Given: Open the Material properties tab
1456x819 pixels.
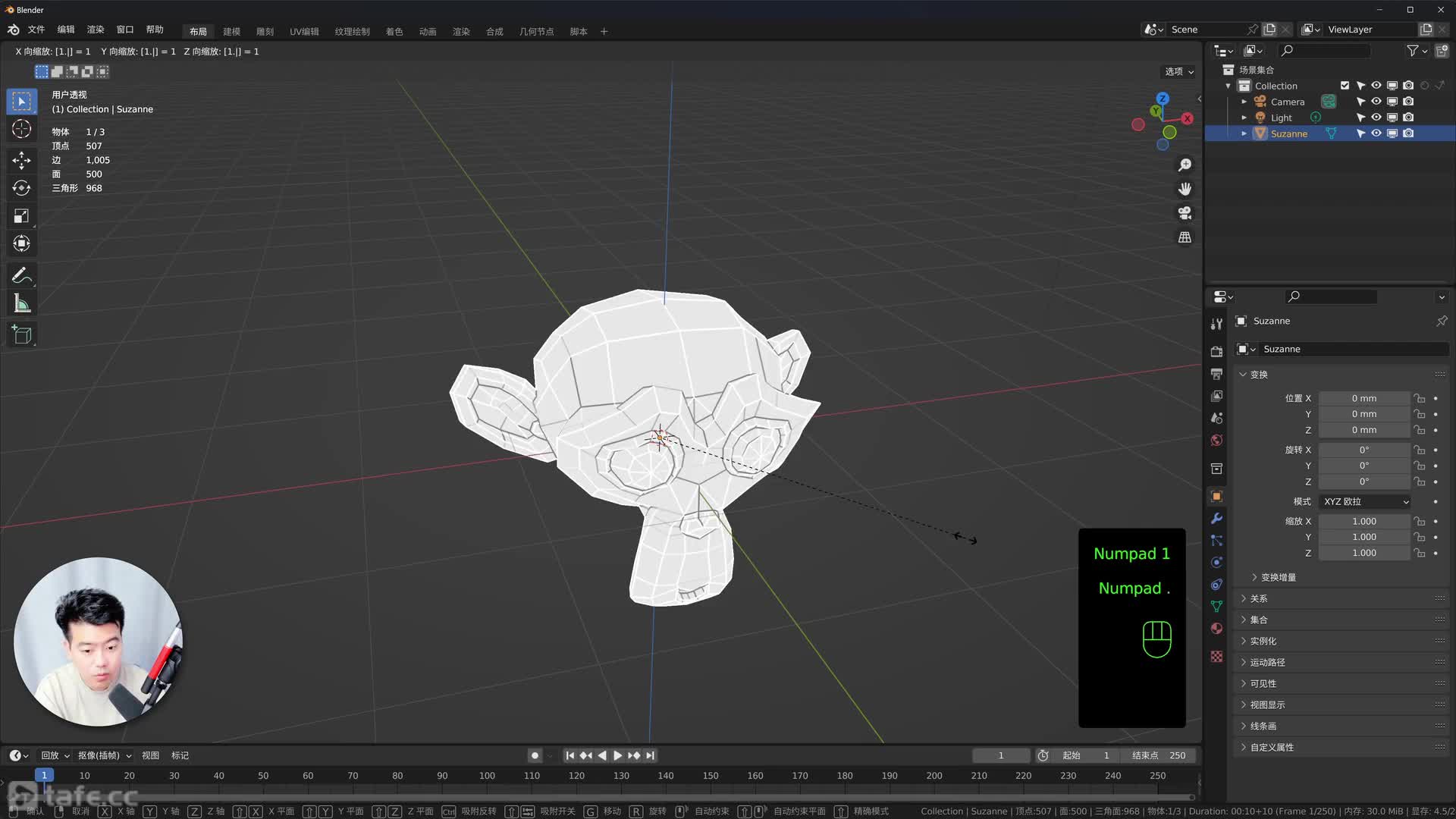Looking at the screenshot, I should pos(1216,628).
